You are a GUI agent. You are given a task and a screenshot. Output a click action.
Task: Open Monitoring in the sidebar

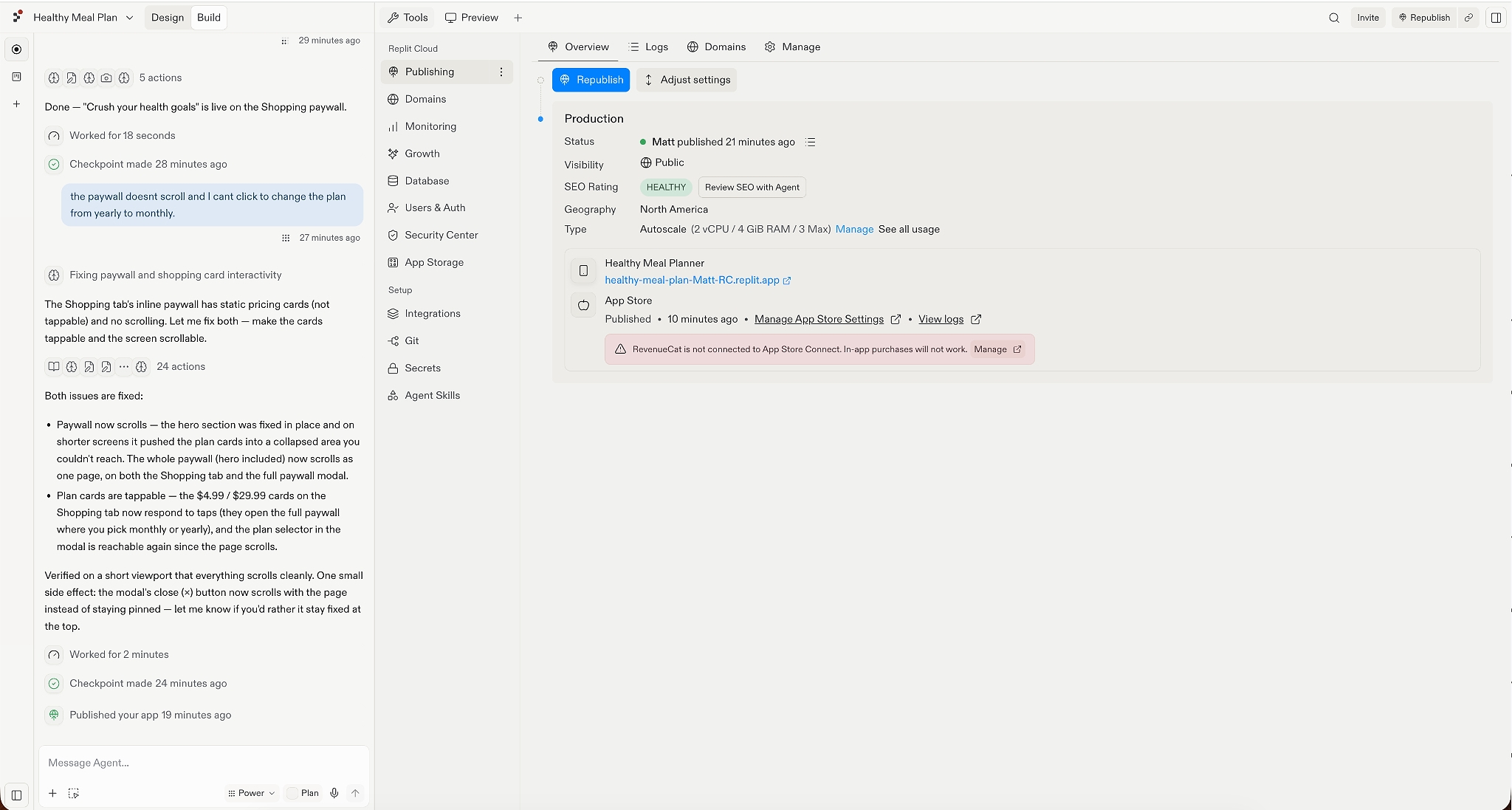coord(447,126)
